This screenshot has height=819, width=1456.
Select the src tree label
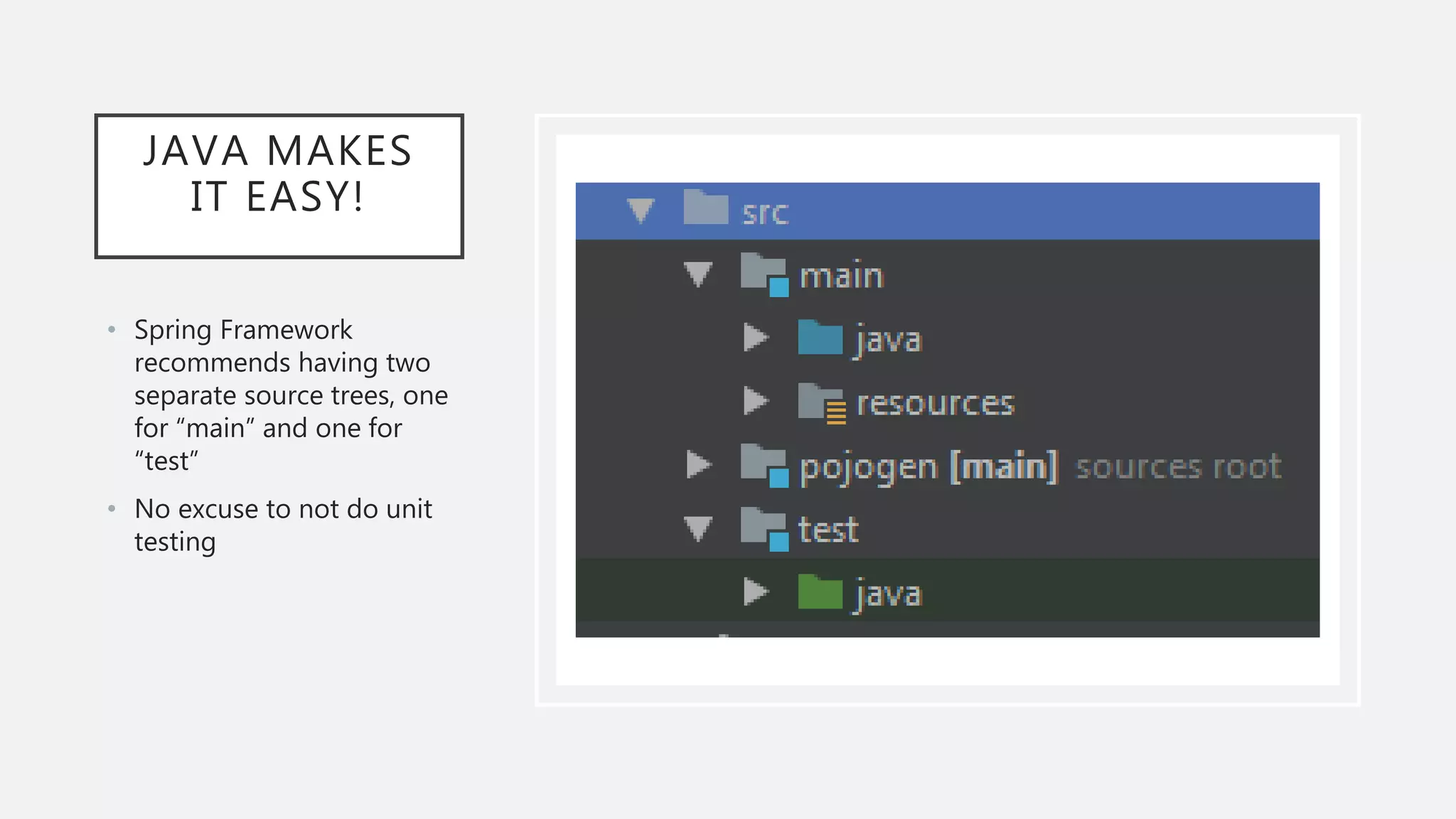point(765,212)
